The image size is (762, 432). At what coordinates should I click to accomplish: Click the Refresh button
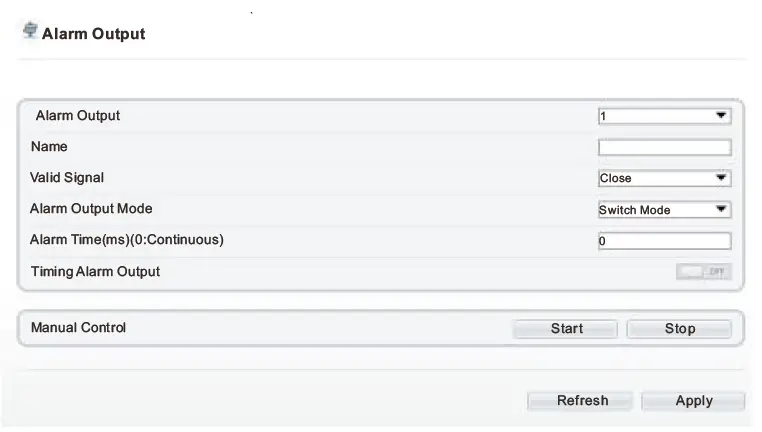tap(582, 401)
